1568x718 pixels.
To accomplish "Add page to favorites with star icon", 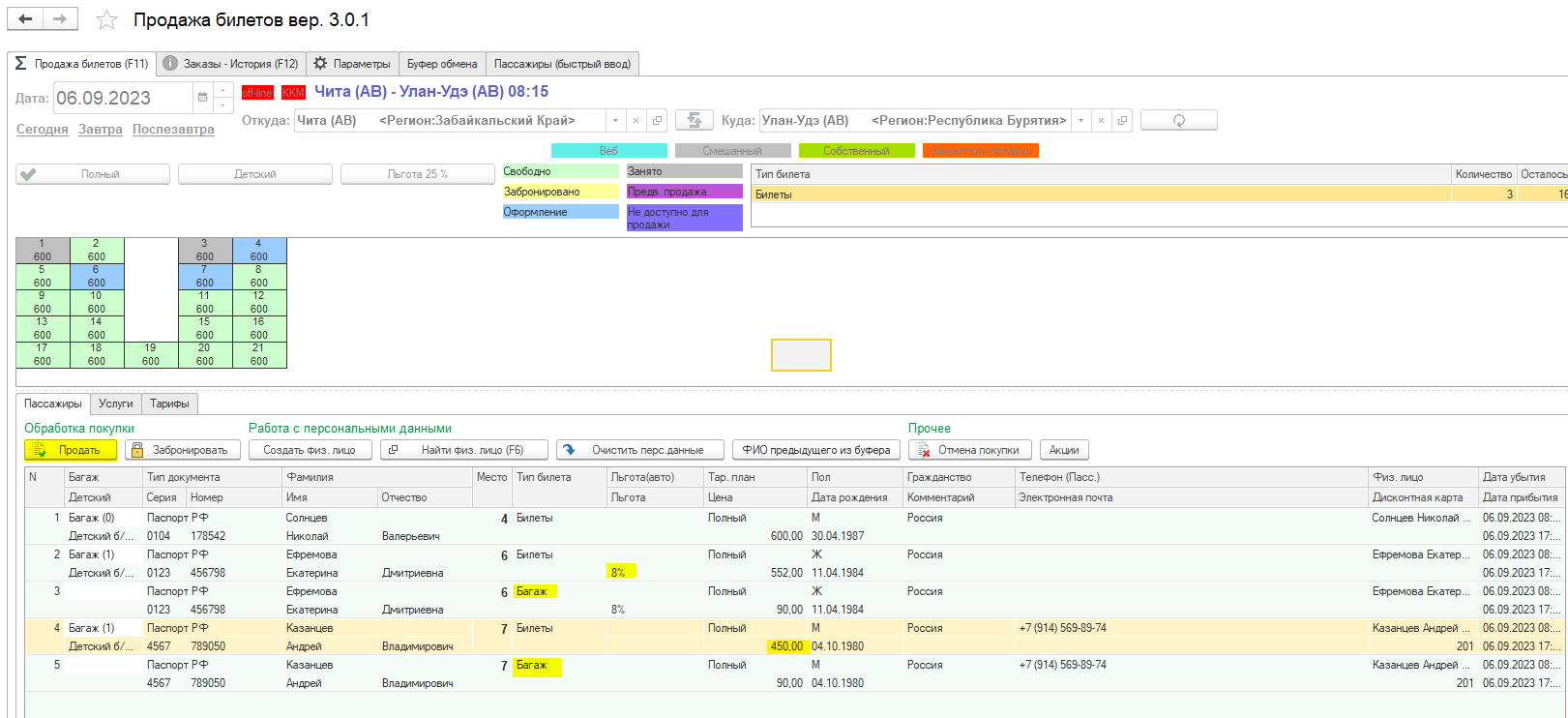I will point(107,20).
